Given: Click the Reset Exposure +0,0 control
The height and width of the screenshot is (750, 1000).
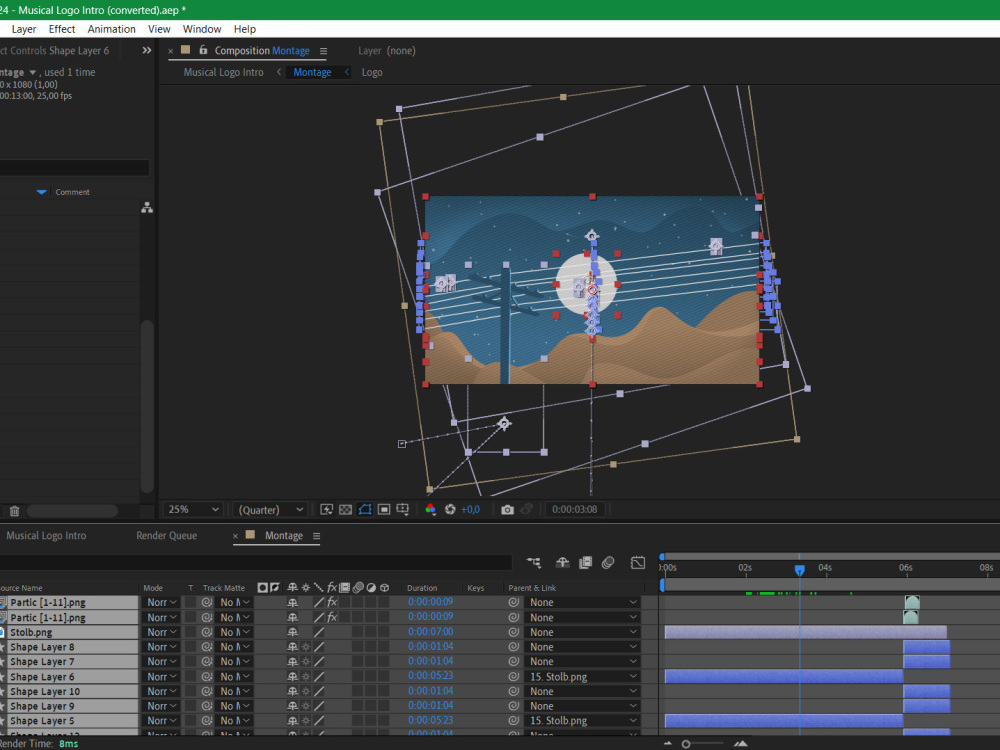Looking at the screenshot, I should (468, 510).
